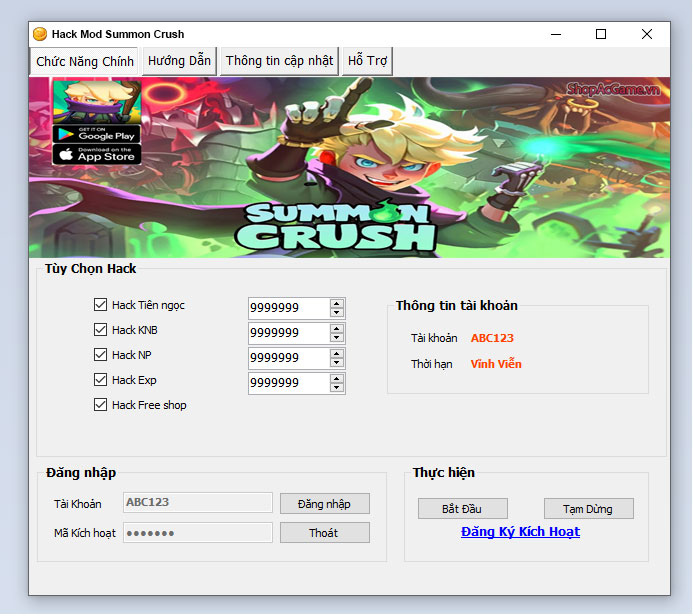Increase the Hack NP value with up arrow
Viewport: 693px width, 616px height.
(x=337, y=354)
